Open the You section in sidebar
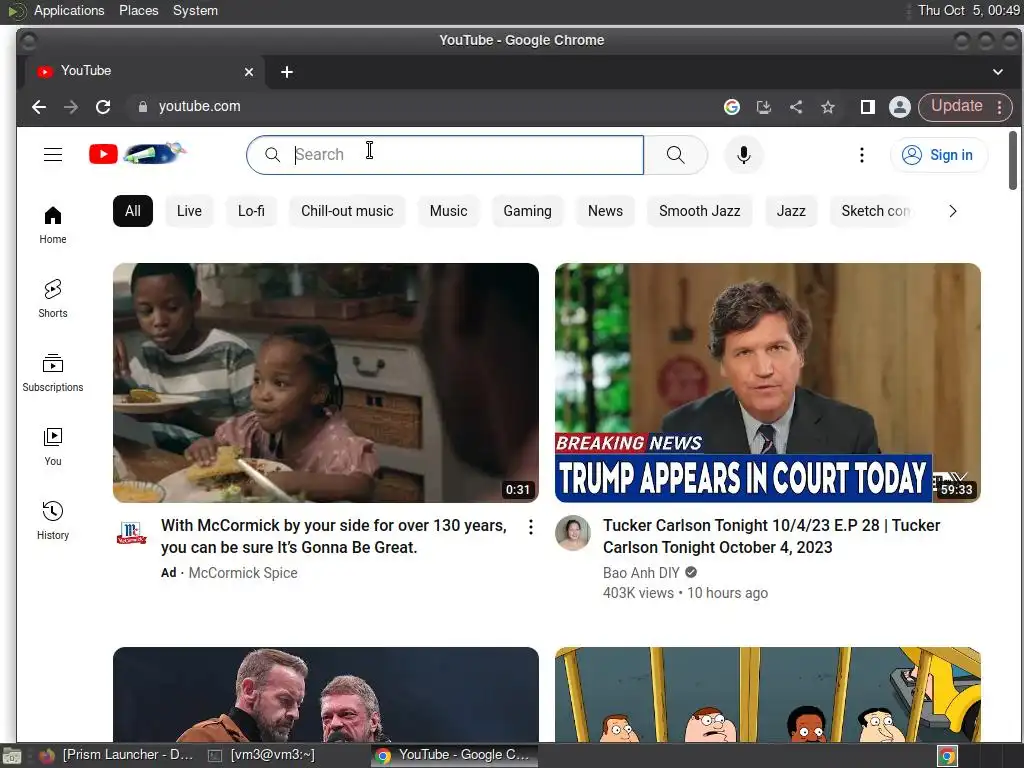 [53, 447]
